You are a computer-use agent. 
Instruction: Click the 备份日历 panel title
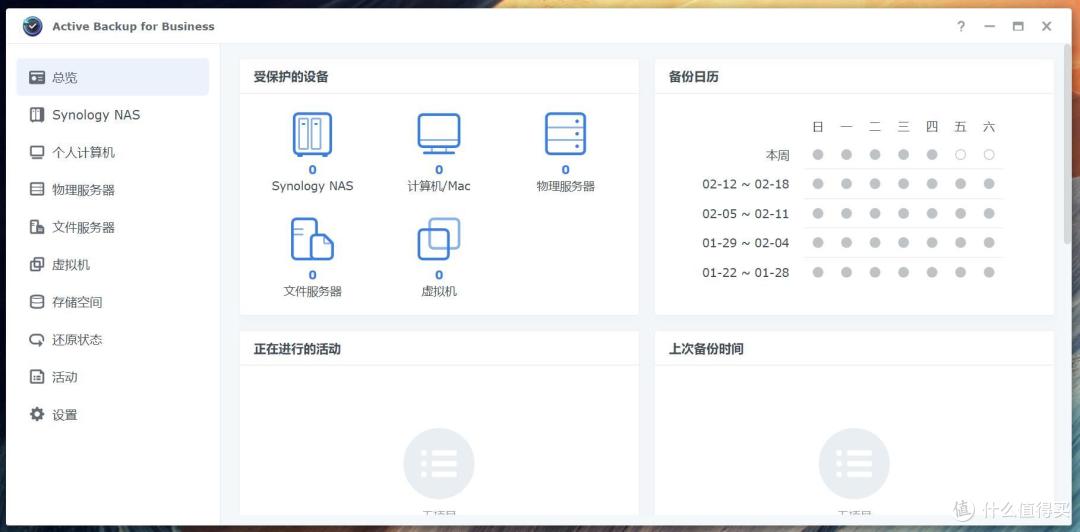point(694,76)
